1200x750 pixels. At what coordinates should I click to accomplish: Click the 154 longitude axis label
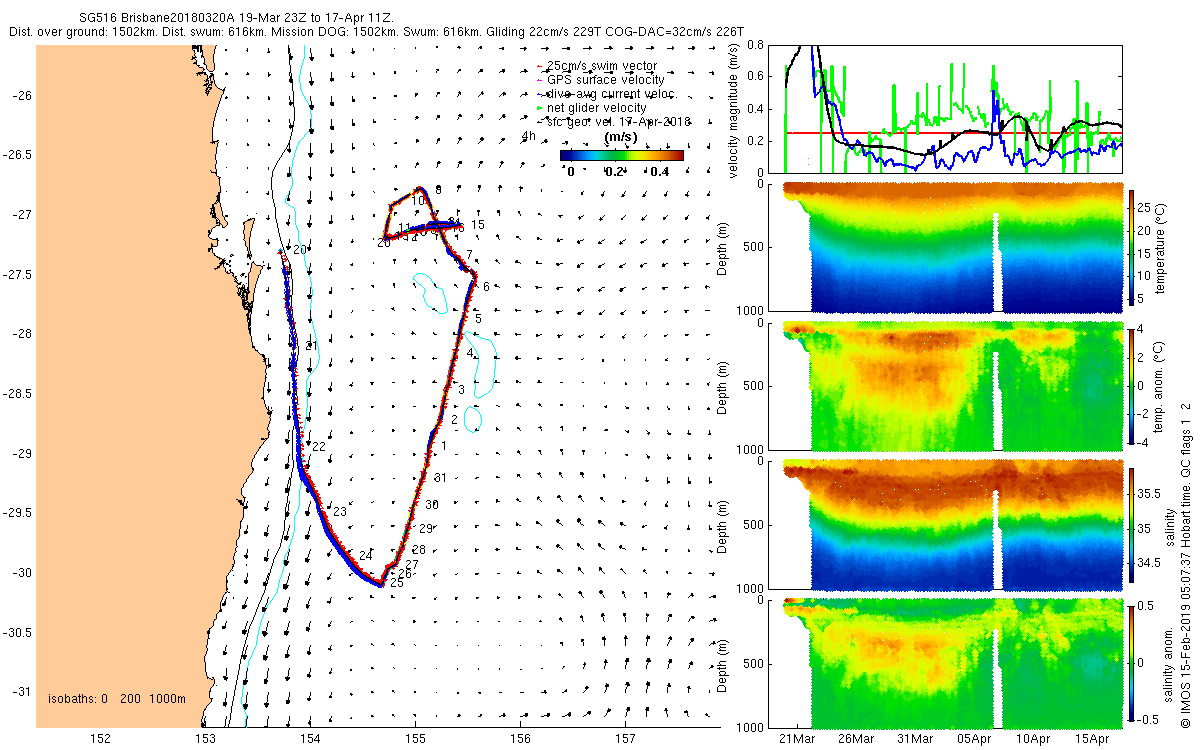point(310,740)
